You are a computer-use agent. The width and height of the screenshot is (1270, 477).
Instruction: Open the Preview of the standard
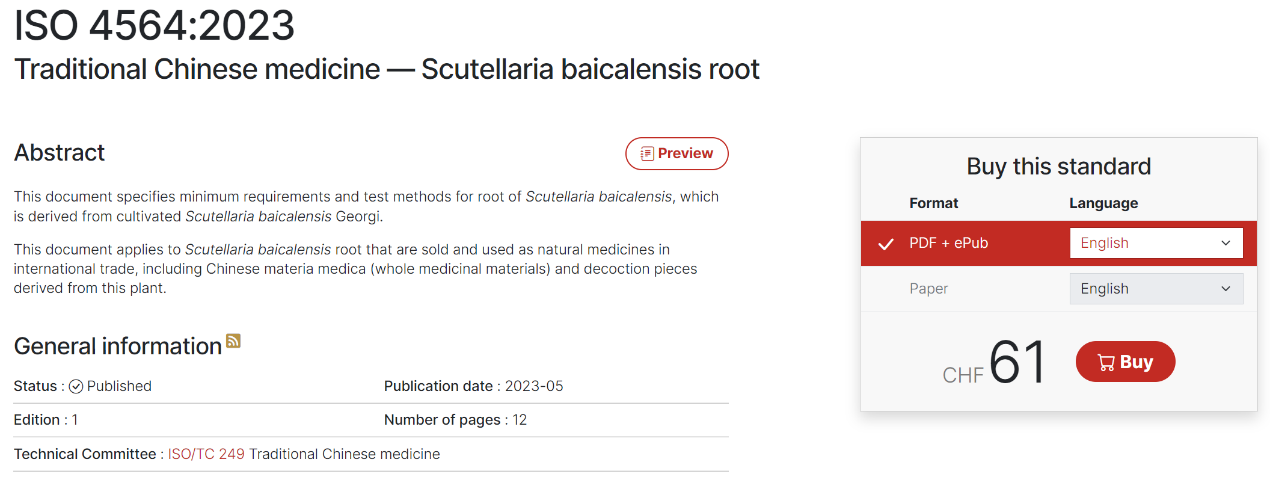pos(677,154)
